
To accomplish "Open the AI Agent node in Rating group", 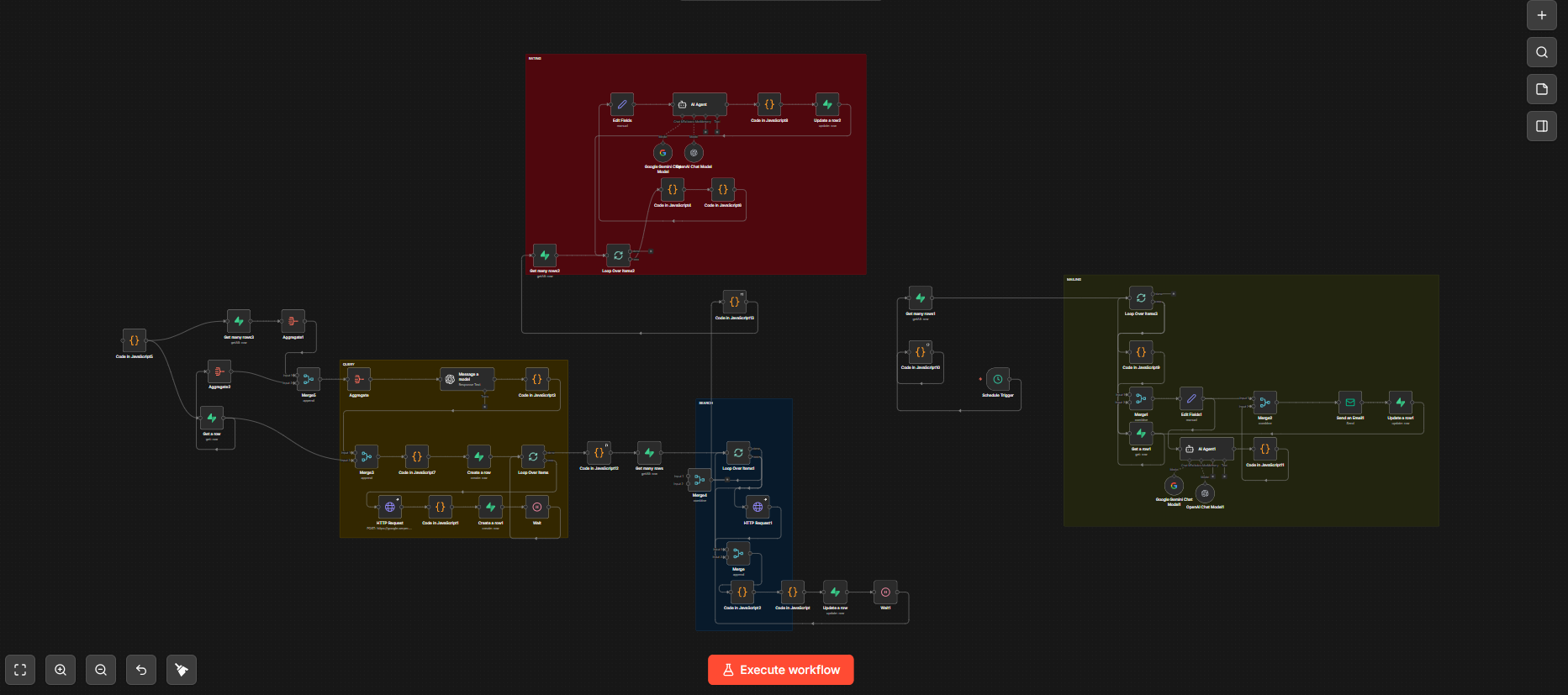I will tap(700, 104).
